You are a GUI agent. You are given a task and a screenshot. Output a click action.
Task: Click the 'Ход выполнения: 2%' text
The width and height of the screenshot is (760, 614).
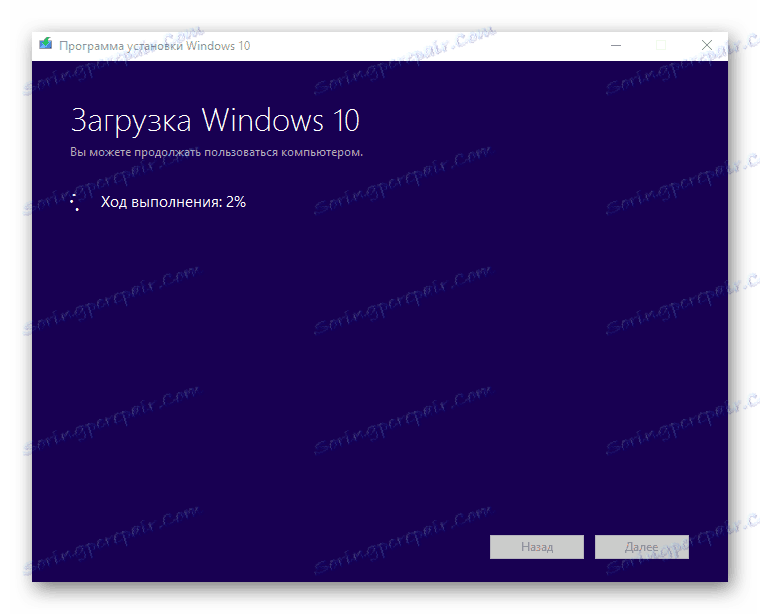(173, 202)
